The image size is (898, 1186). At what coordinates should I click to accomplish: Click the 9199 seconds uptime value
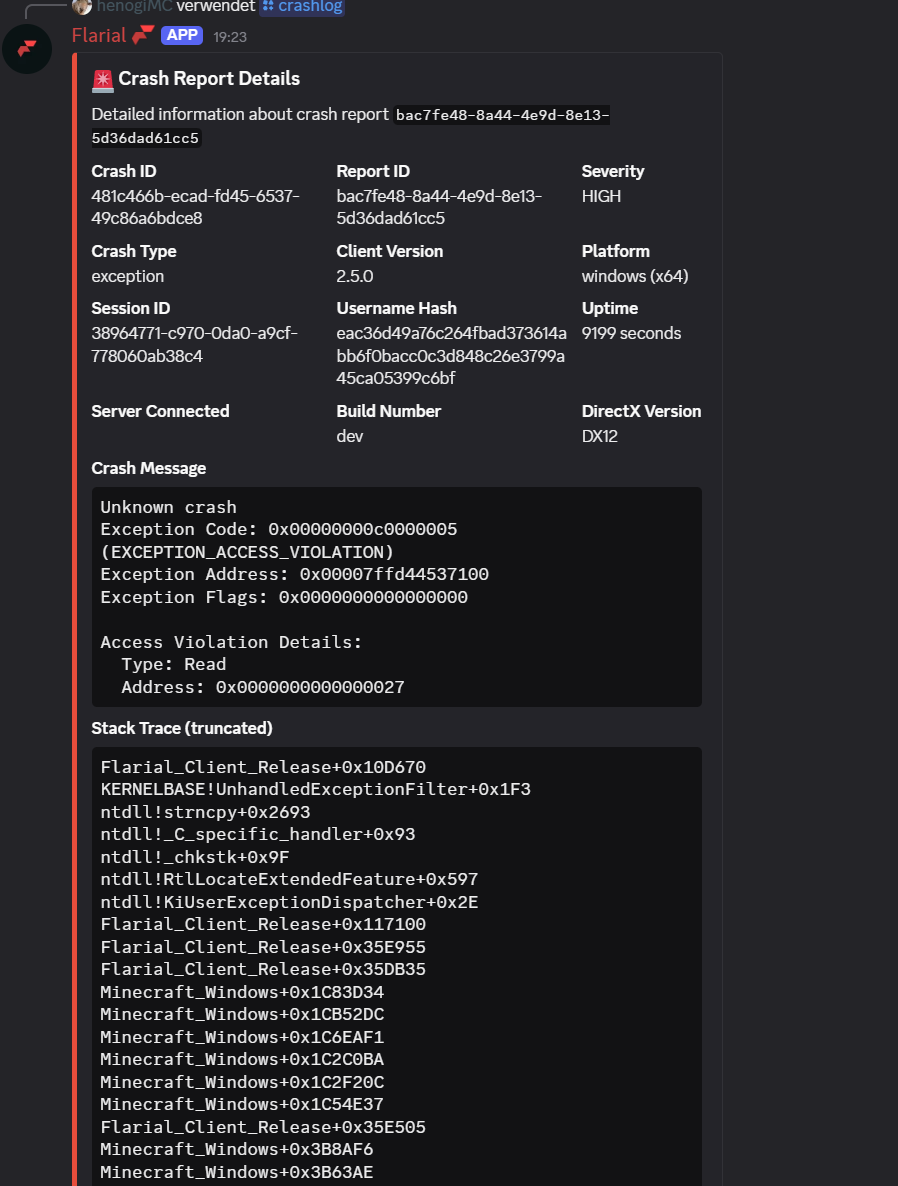tap(631, 333)
